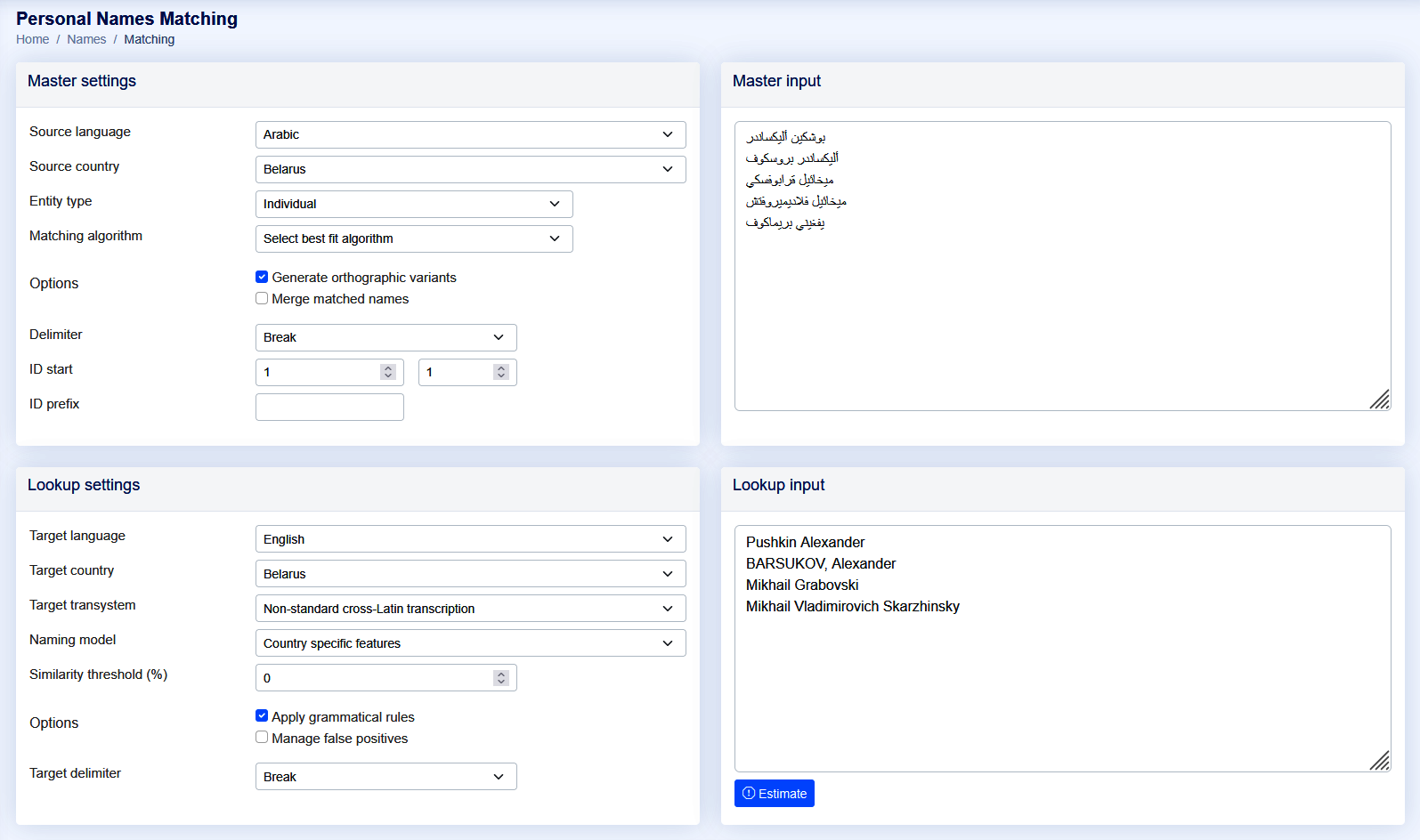Focus the ID prefix input field

point(329,407)
